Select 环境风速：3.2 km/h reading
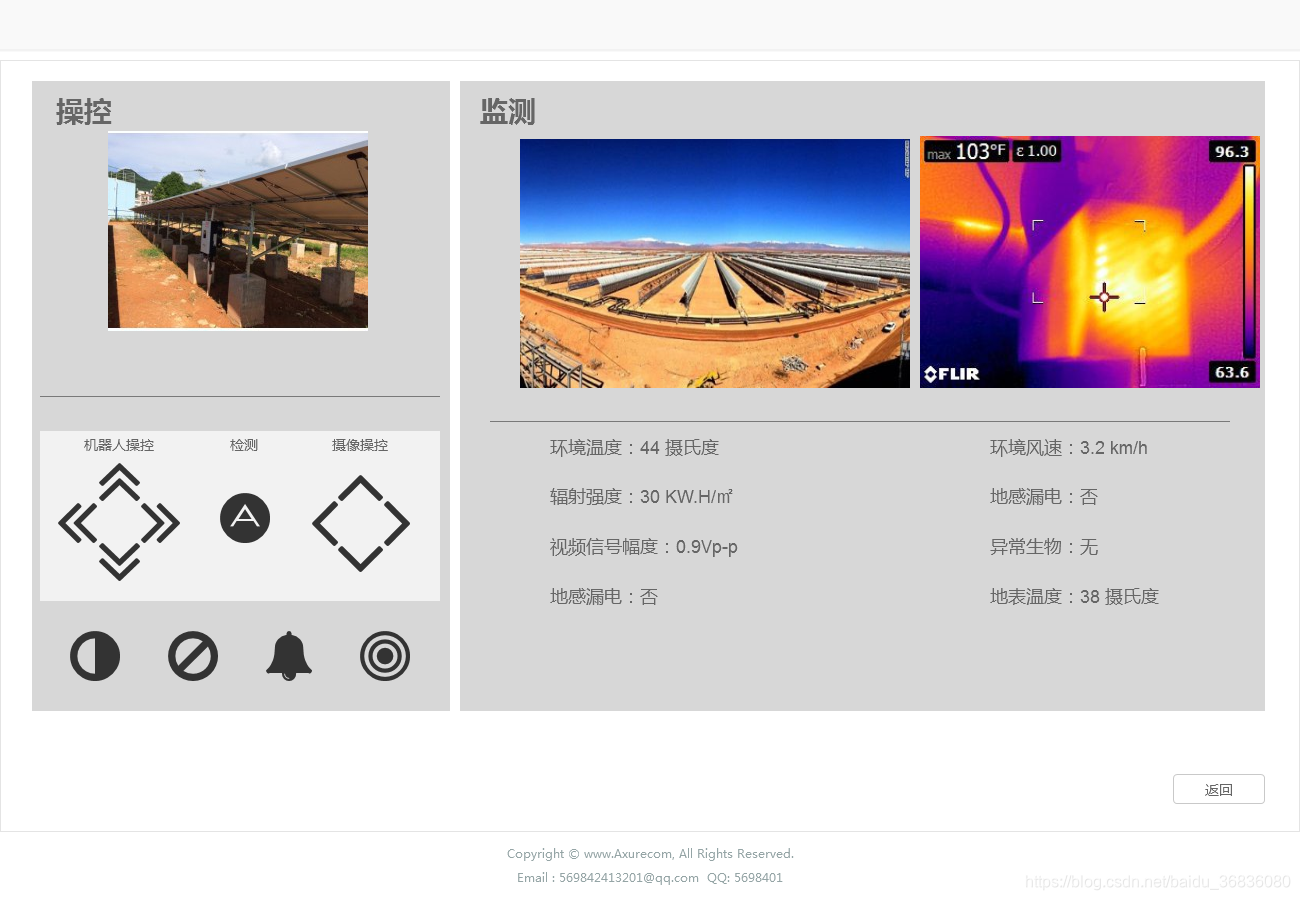Screen dimensions: 1300x900 tap(1069, 448)
